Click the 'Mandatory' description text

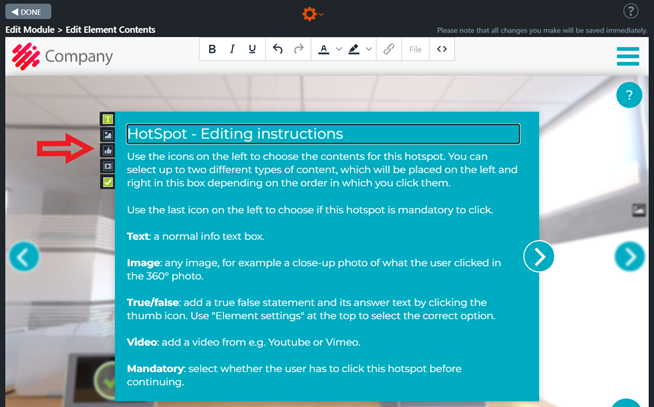coord(294,375)
